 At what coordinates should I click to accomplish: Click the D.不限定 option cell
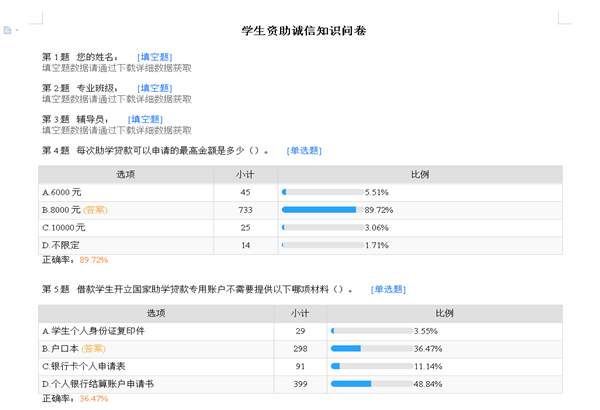point(61,245)
